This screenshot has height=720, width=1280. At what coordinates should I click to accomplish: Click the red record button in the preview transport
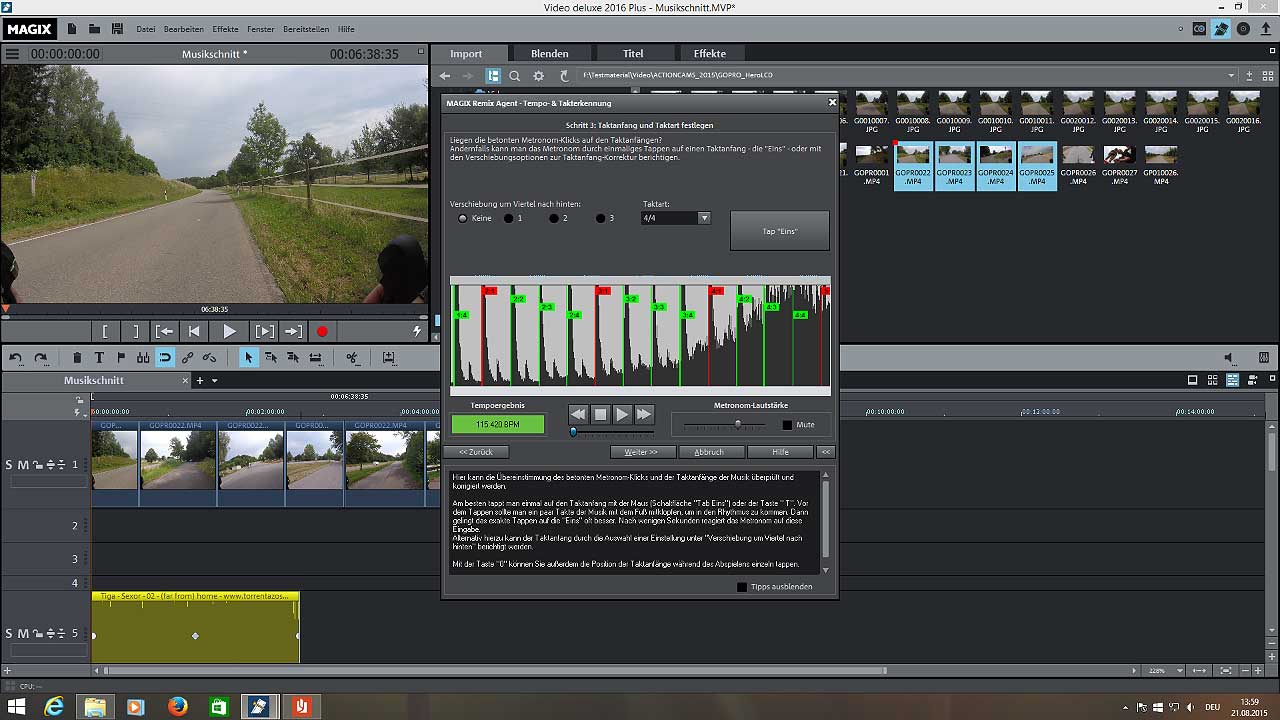pyautogui.click(x=322, y=332)
